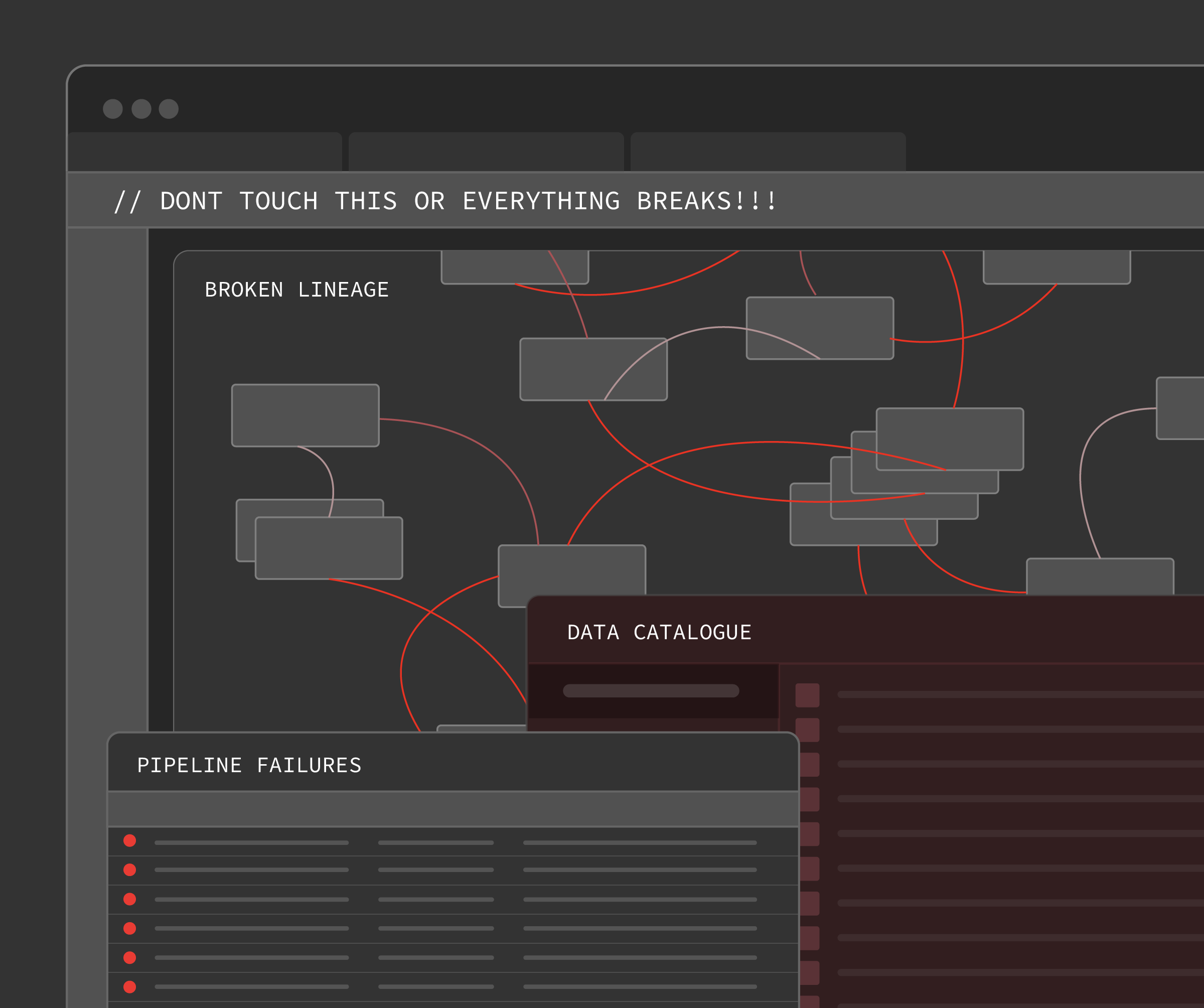Toggle the third square checkbox in Data Catalogue
Image resolution: width=1204 pixels, height=1008 pixels.
point(811,765)
